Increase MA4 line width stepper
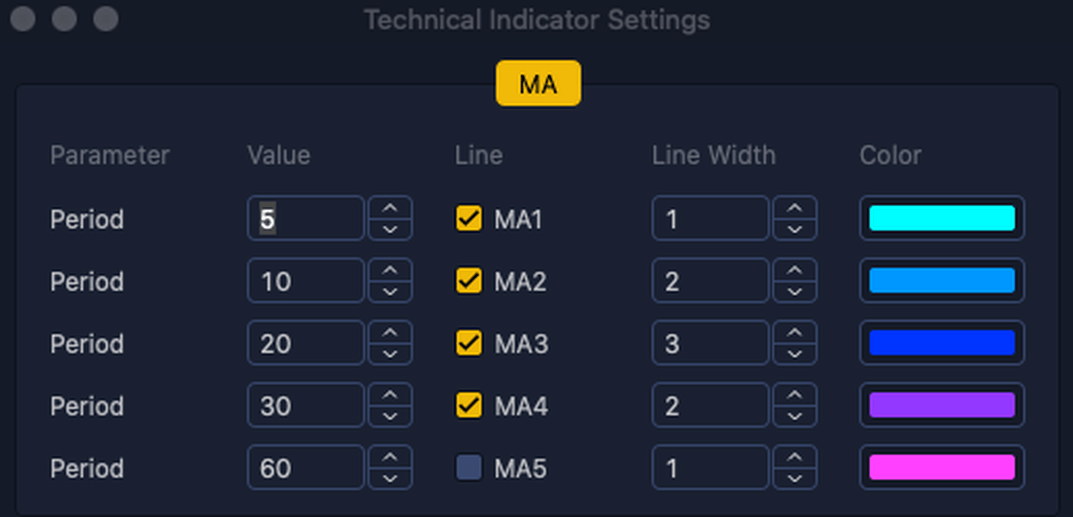Image resolution: width=1073 pixels, height=517 pixels. pos(794,395)
